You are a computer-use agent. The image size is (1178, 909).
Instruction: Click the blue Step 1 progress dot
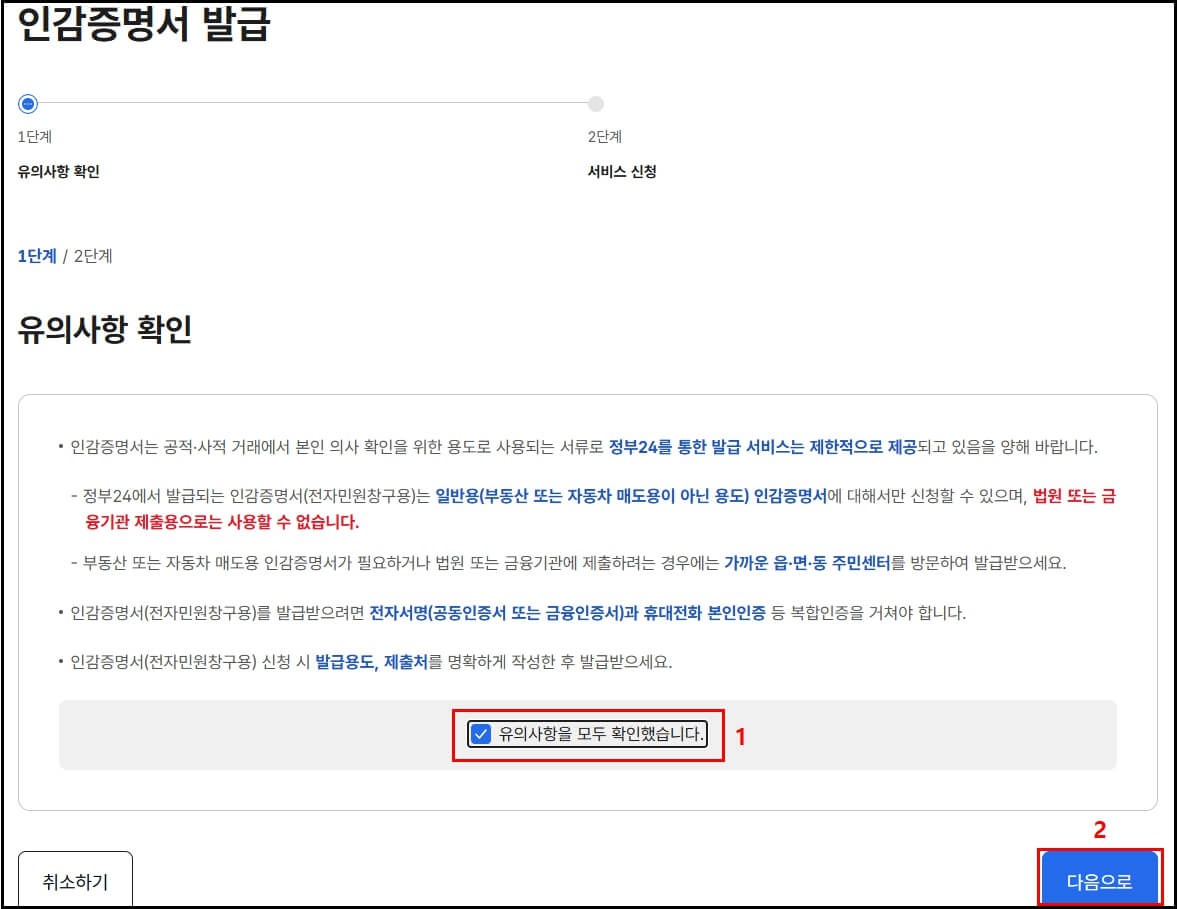(x=28, y=103)
